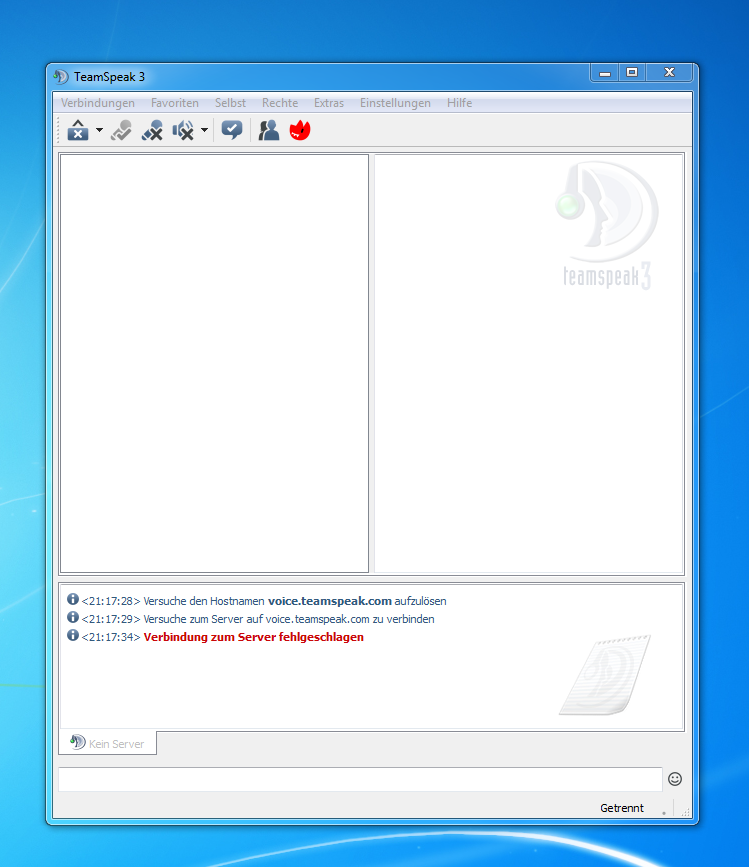Viewport: 749px width, 867px height.
Task: Click the info icon on the 21:17:29 log entry
Action: (73, 617)
